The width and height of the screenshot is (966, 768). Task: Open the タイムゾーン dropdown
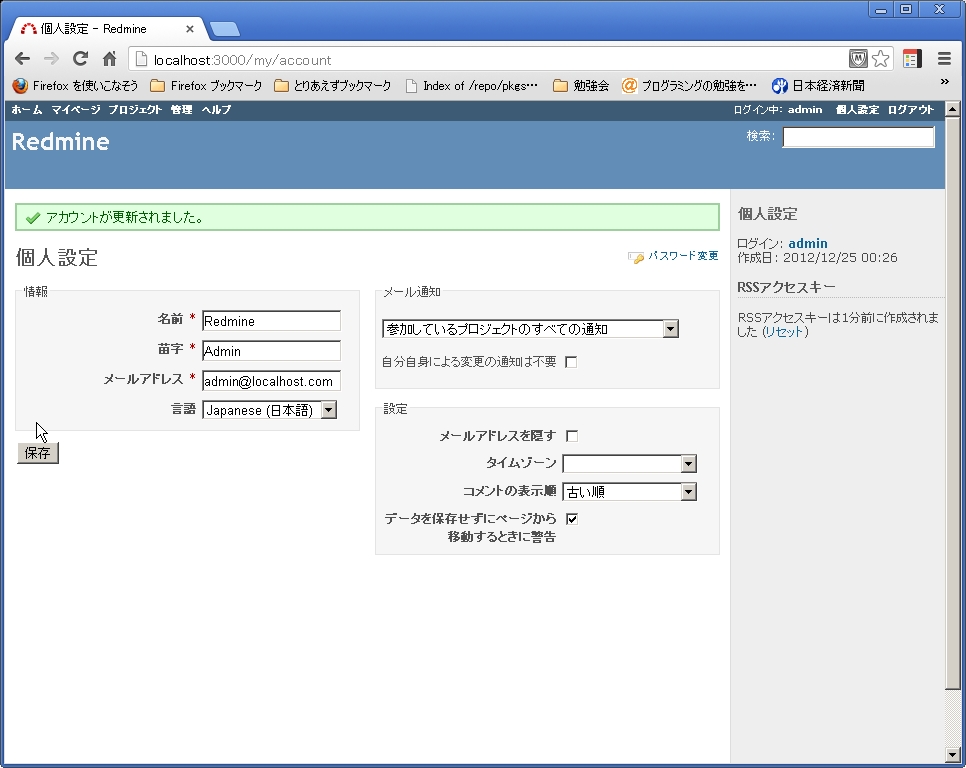pos(630,464)
